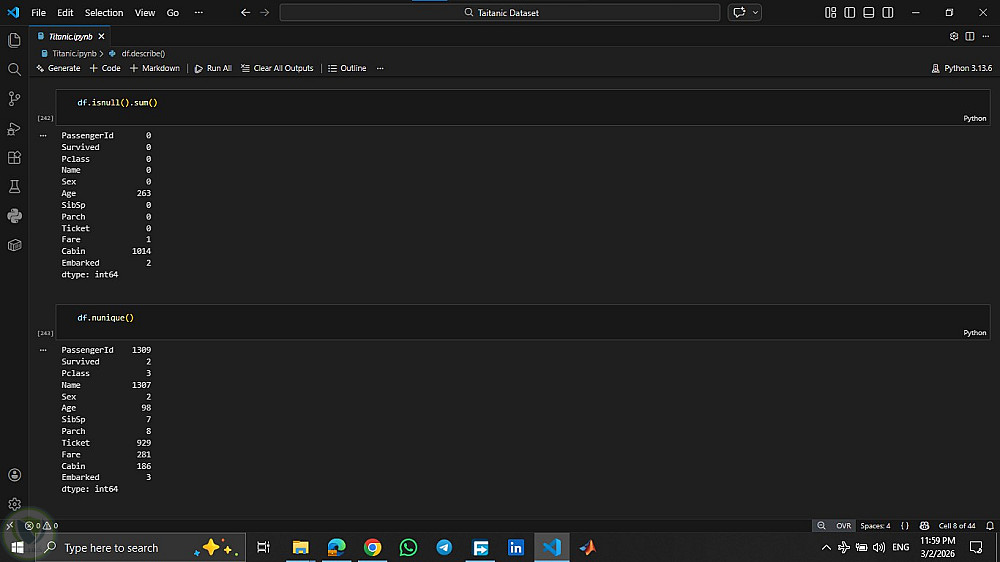The image size is (1000, 562).
Task: Toggle secondary side bar visibility
Action: click(888, 12)
